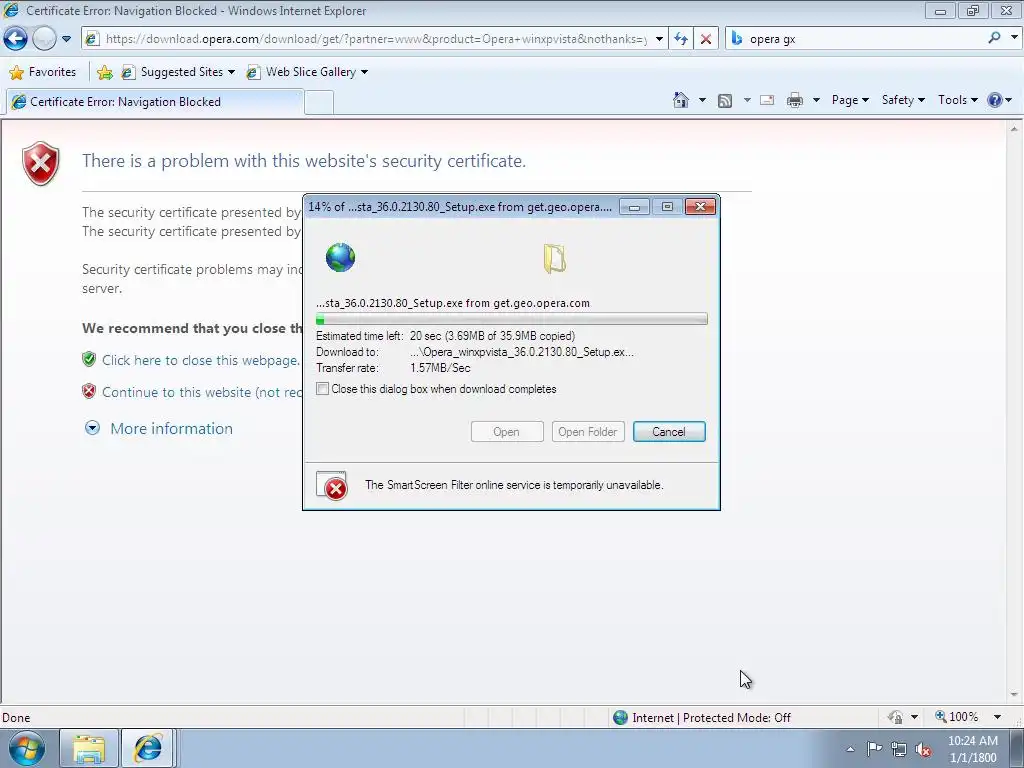Click the Forward navigation arrow

44,39
